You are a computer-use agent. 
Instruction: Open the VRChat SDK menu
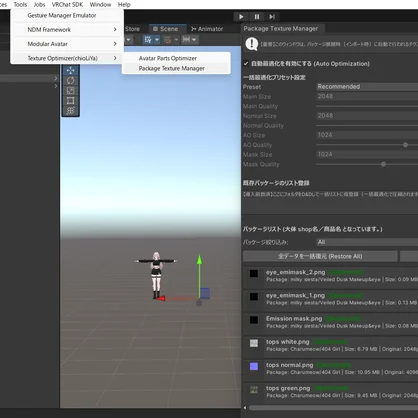pyautogui.click(x=67, y=5)
